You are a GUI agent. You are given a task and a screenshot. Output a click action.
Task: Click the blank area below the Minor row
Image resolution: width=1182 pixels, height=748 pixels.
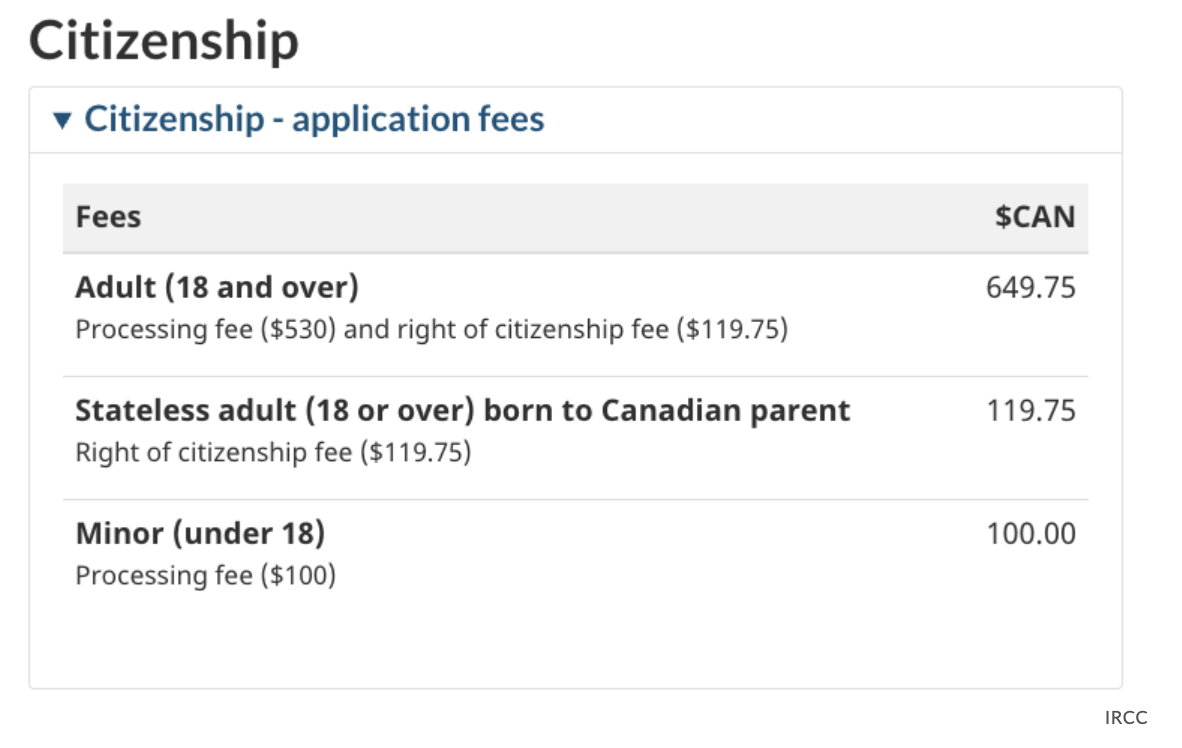[x=575, y=640]
